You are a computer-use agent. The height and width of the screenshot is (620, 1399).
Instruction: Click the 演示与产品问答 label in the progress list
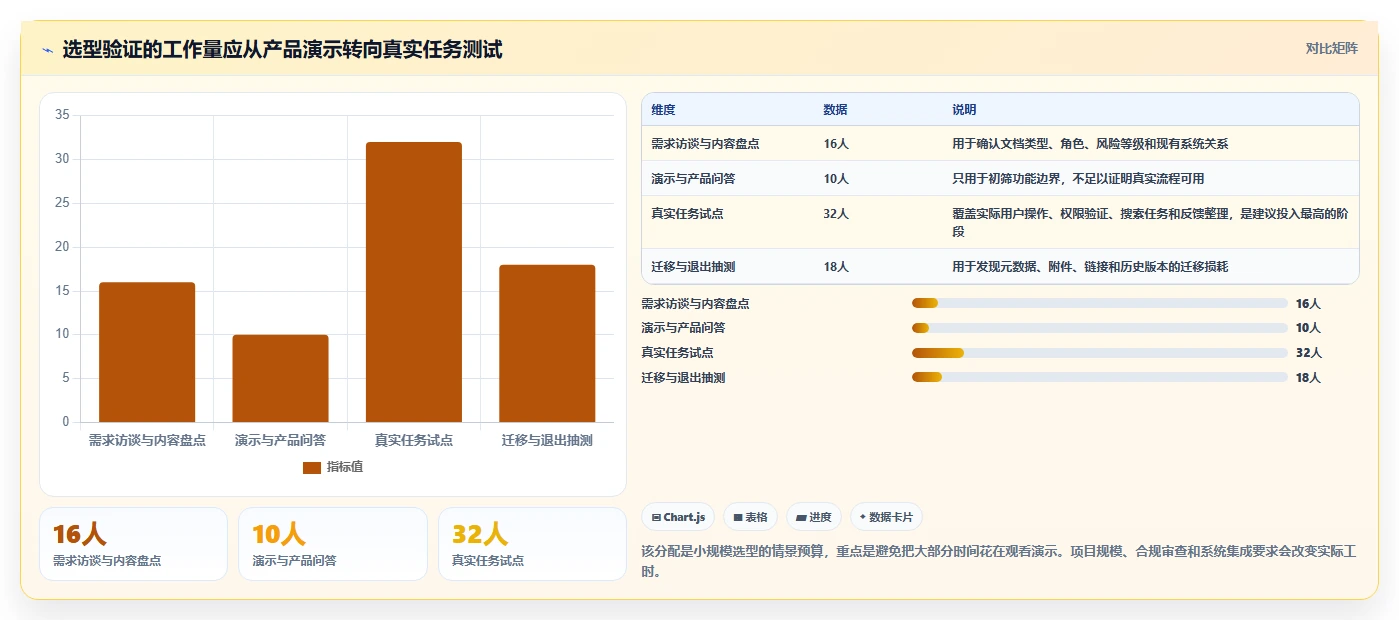click(683, 328)
